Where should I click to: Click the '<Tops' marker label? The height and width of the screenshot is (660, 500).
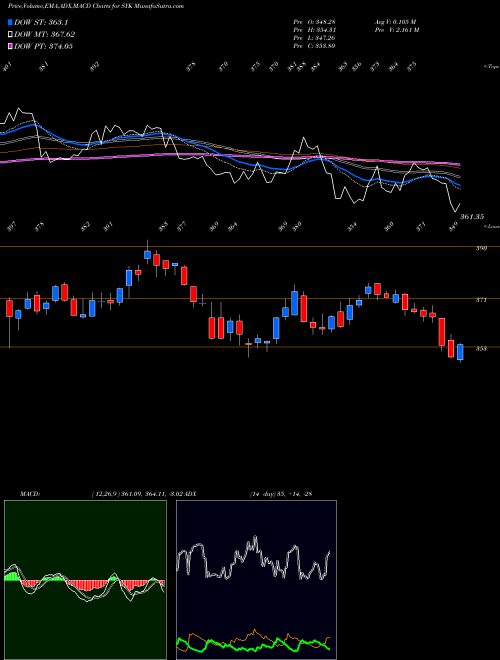tap(491, 67)
